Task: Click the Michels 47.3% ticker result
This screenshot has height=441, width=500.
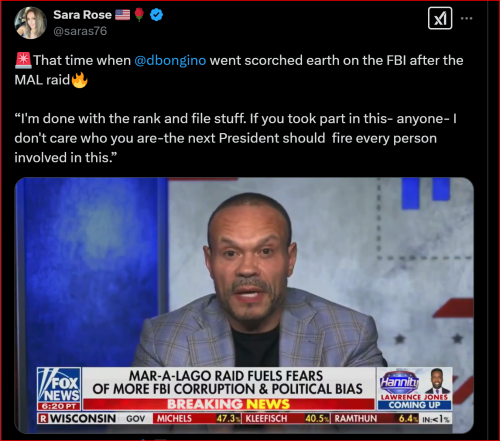Action: point(198,418)
